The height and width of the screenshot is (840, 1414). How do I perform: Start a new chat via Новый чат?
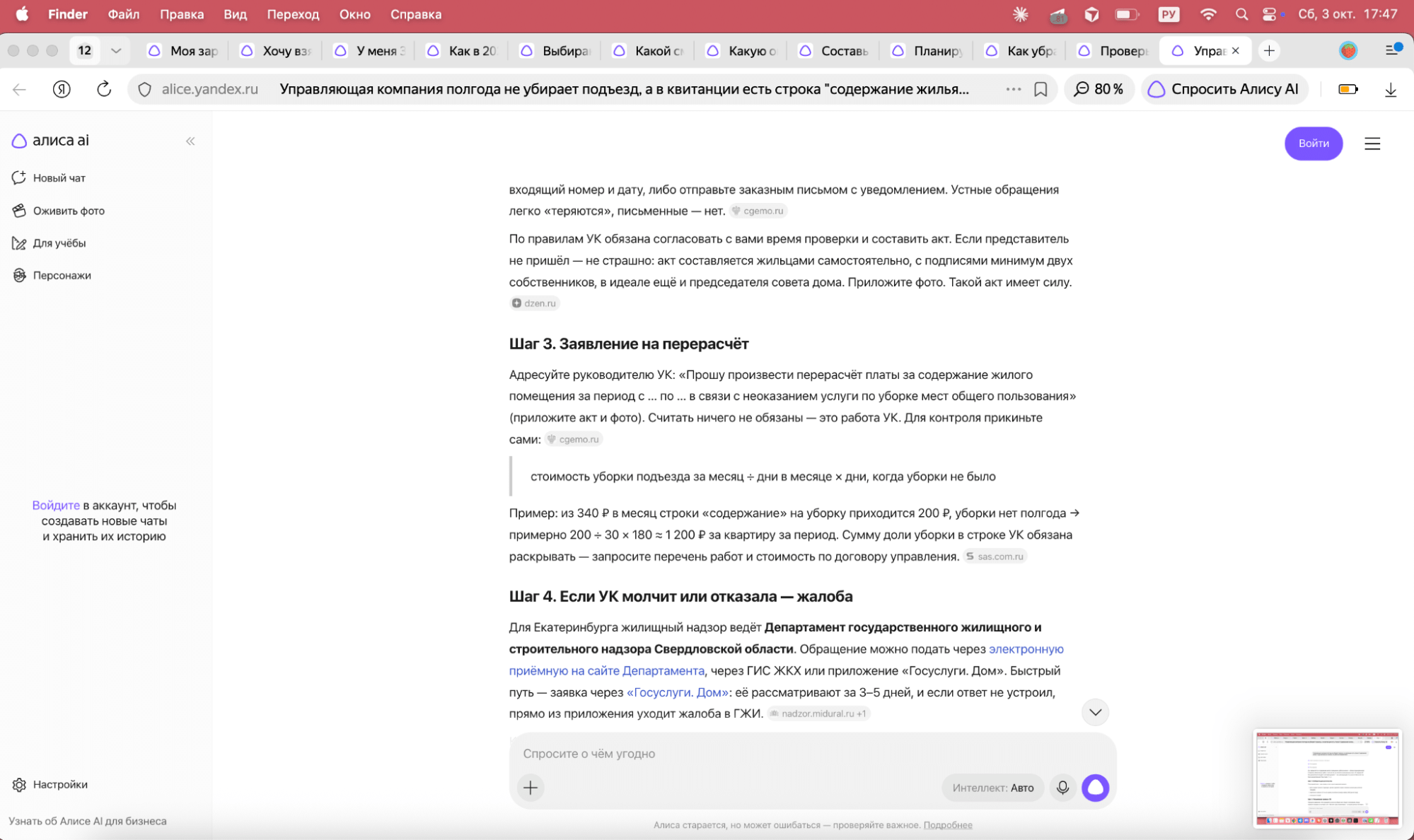(x=49, y=177)
